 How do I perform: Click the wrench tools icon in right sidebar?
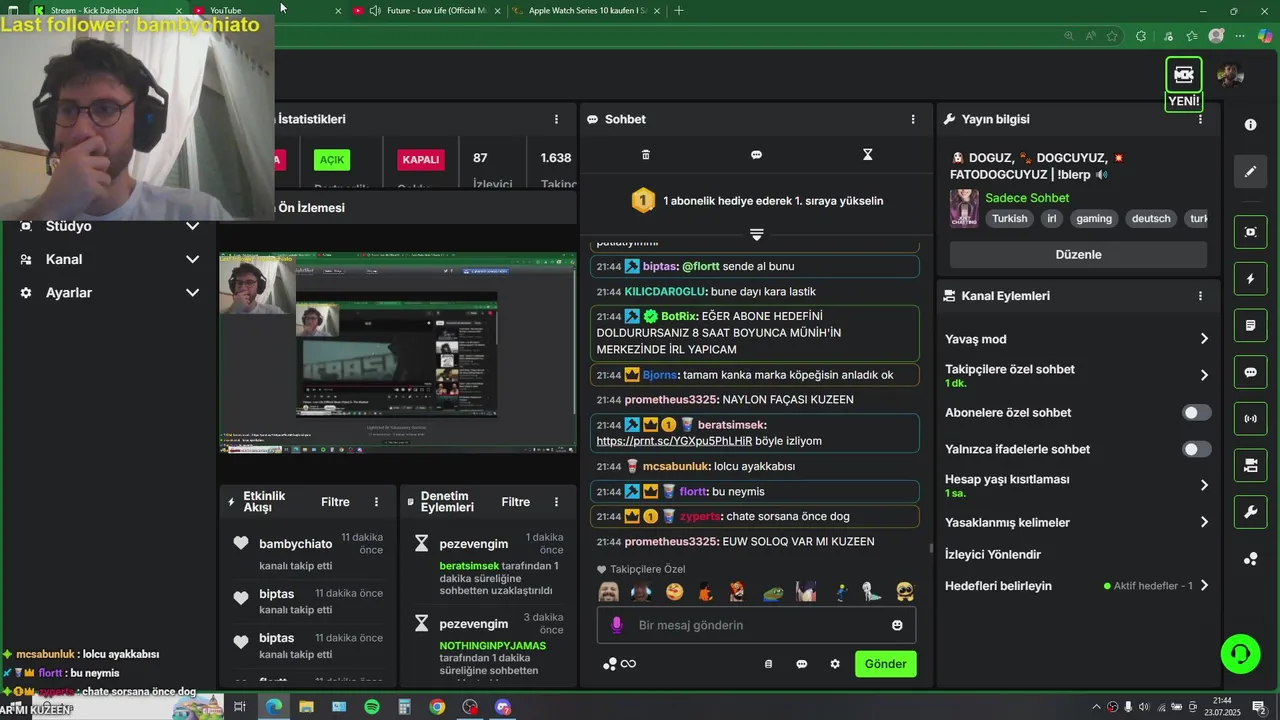tap(1250, 513)
